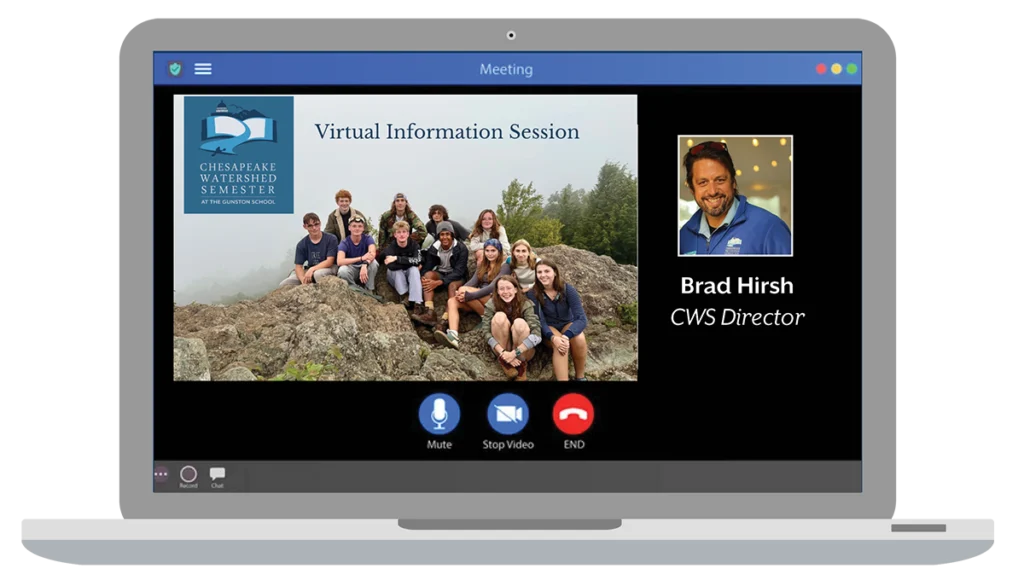Screen dimensions: 1024x580
Task: Open the shield security icon
Action: [174, 68]
